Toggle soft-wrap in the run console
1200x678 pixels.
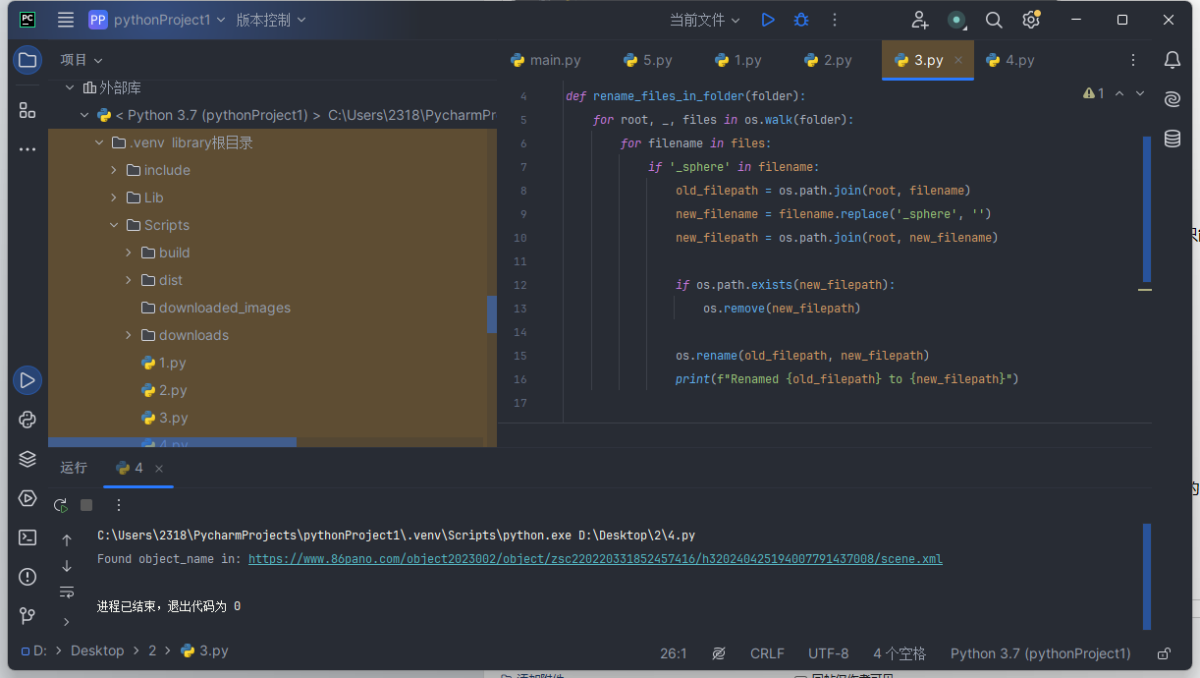tap(67, 592)
